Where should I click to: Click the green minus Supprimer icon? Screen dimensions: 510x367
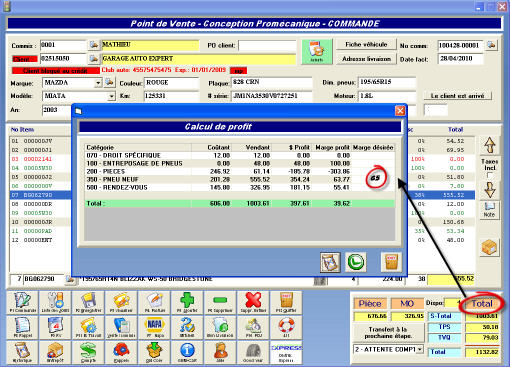220,302
